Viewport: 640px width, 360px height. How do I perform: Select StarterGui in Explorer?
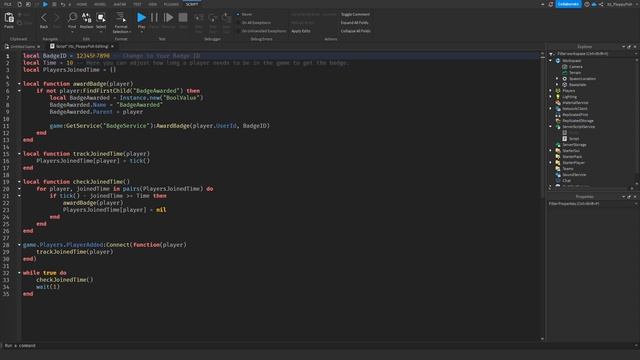pyautogui.click(x=571, y=151)
